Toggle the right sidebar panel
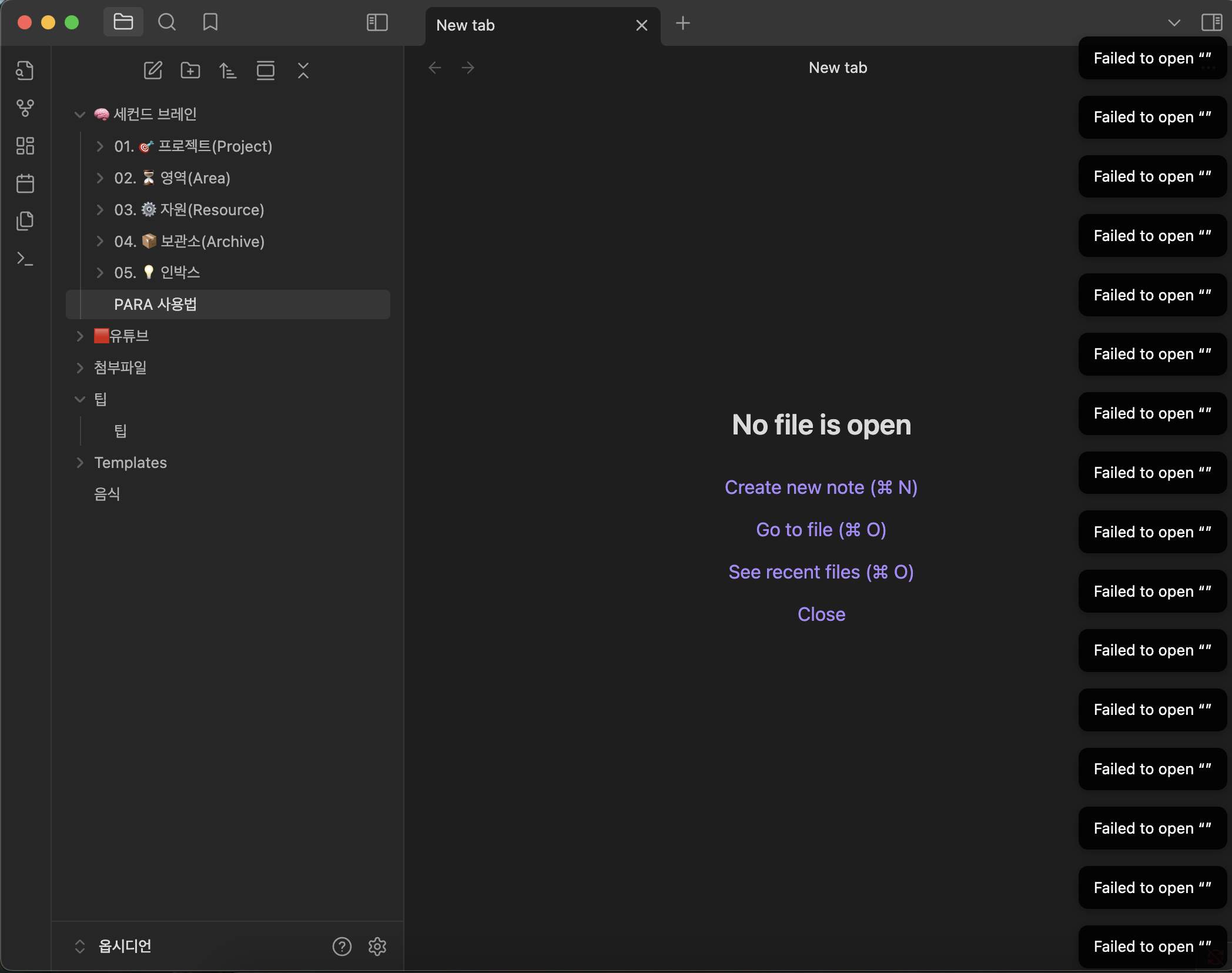 coord(1211,23)
